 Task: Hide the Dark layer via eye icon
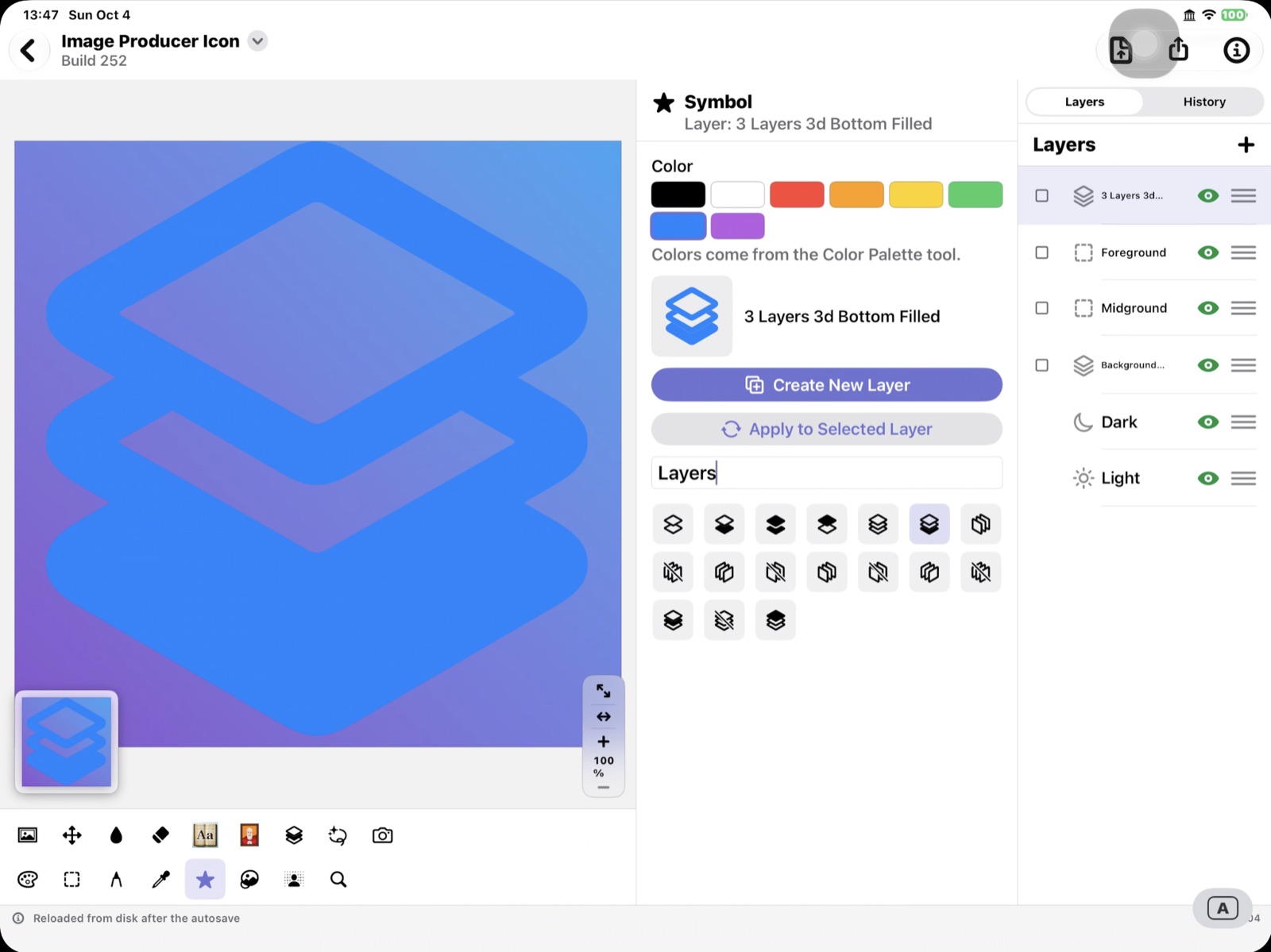coord(1207,422)
